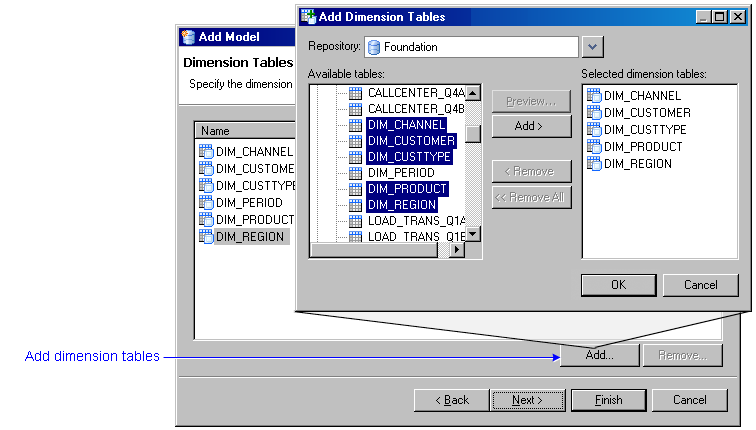Select DIM_PRODUCT in the Available tables tree
756x430 pixels.
point(407,189)
